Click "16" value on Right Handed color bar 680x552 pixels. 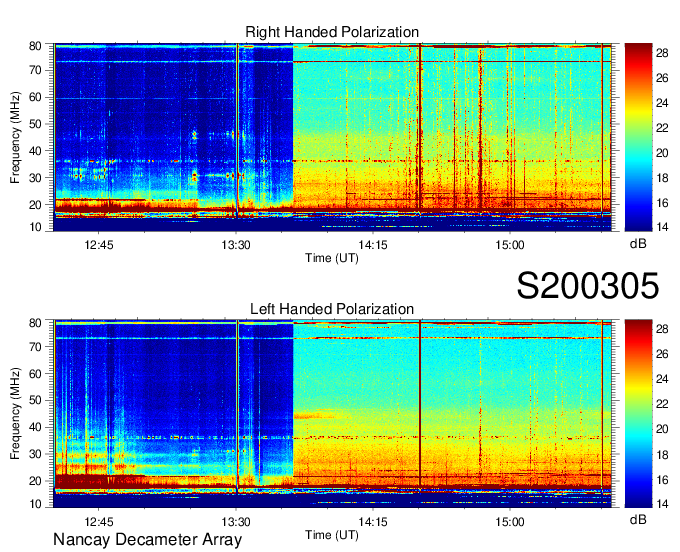(x=662, y=203)
